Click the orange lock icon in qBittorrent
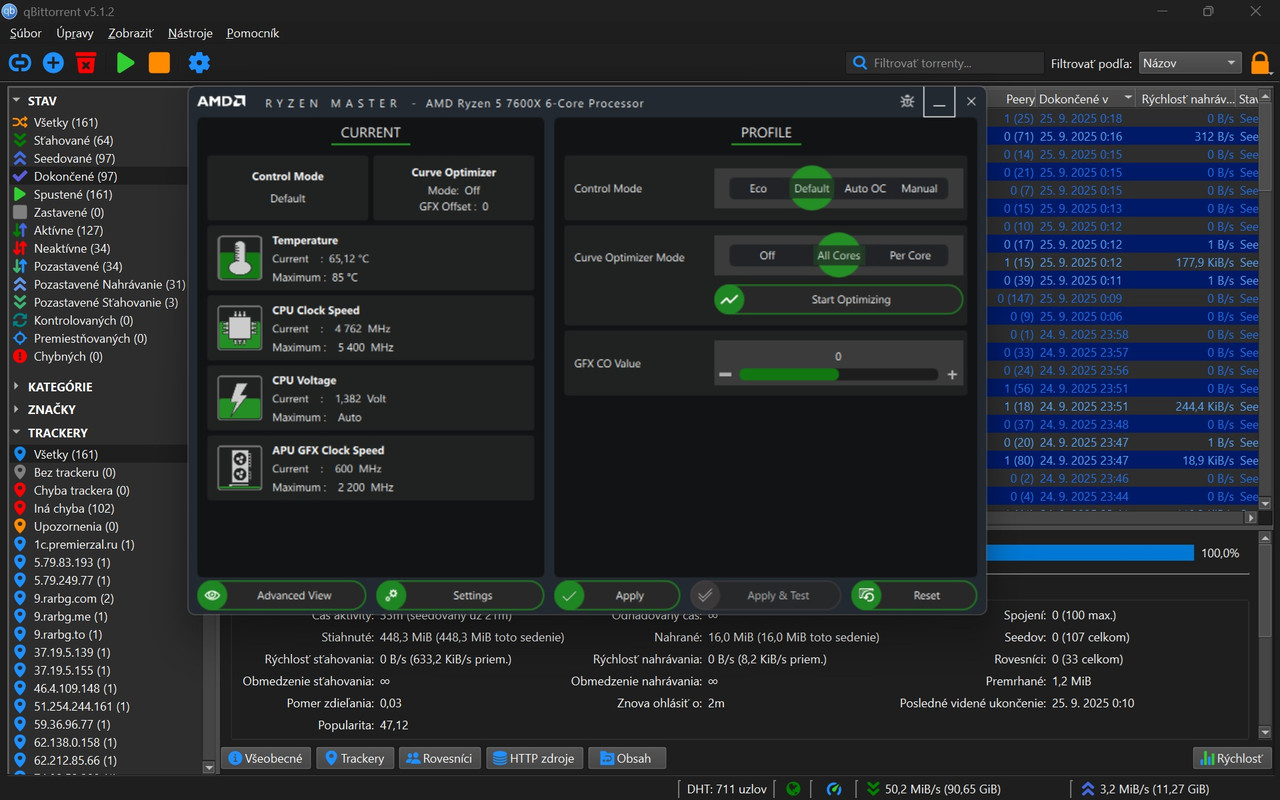Viewport: 1280px width, 800px height. [x=1260, y=63]
